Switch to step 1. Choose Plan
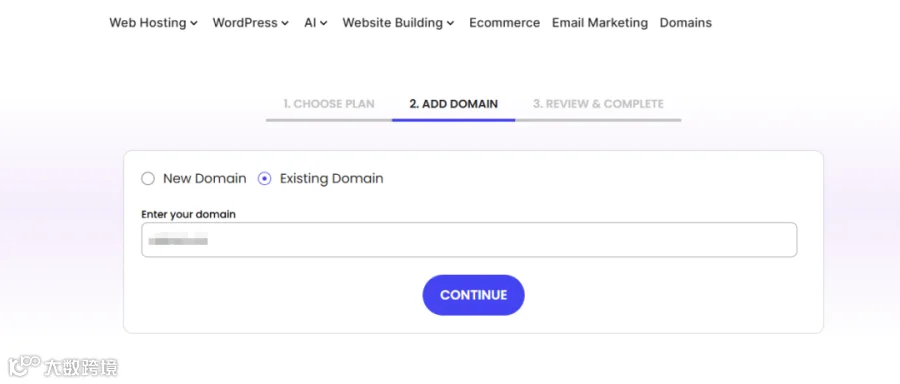Viewport: 900px width, 384px height. pos(329,104)
